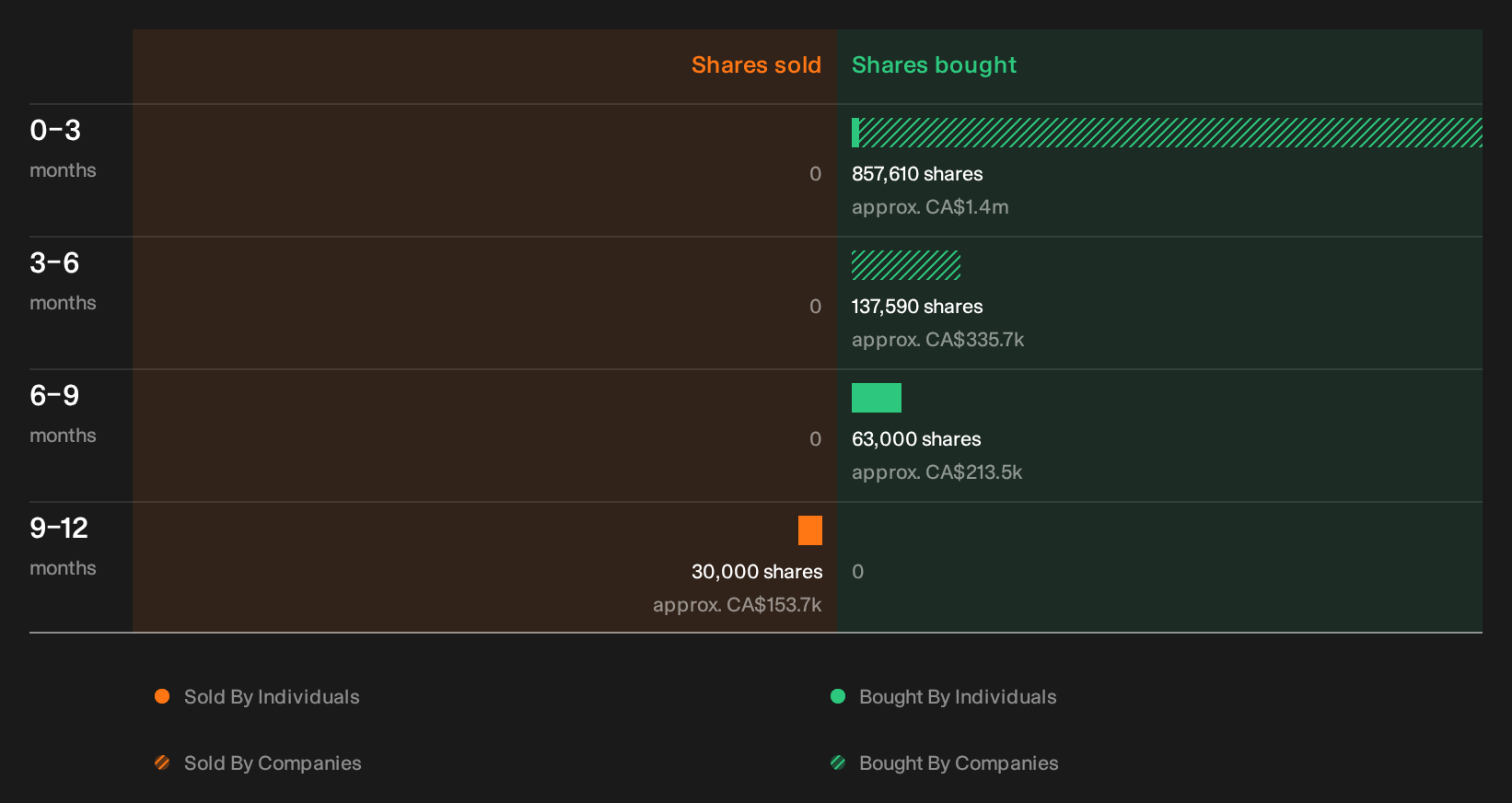Click the zero shares sold in 3-6 months
1512x803 pixels.
pyautogui.click(x=816, y=307)
